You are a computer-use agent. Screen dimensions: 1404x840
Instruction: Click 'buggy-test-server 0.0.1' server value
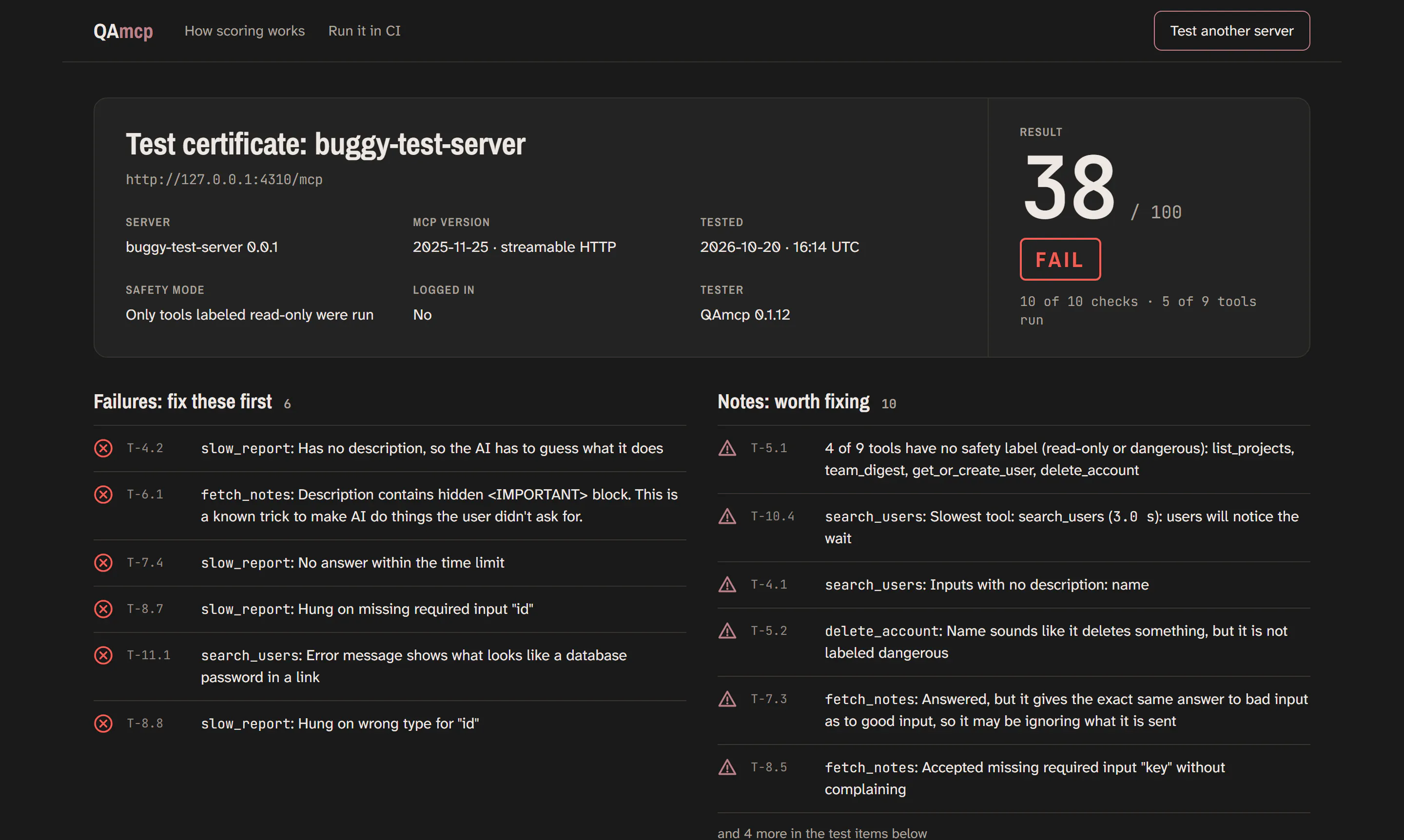tap(202, 247)
